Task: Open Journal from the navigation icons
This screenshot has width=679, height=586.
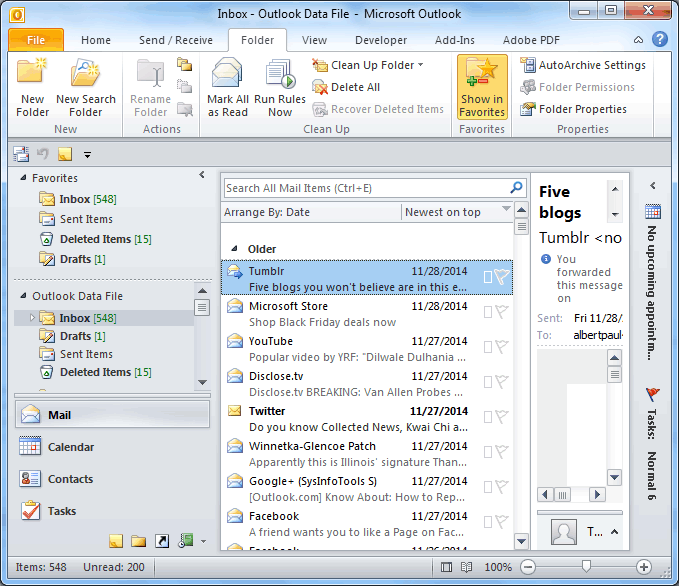Action: point(186,541)
